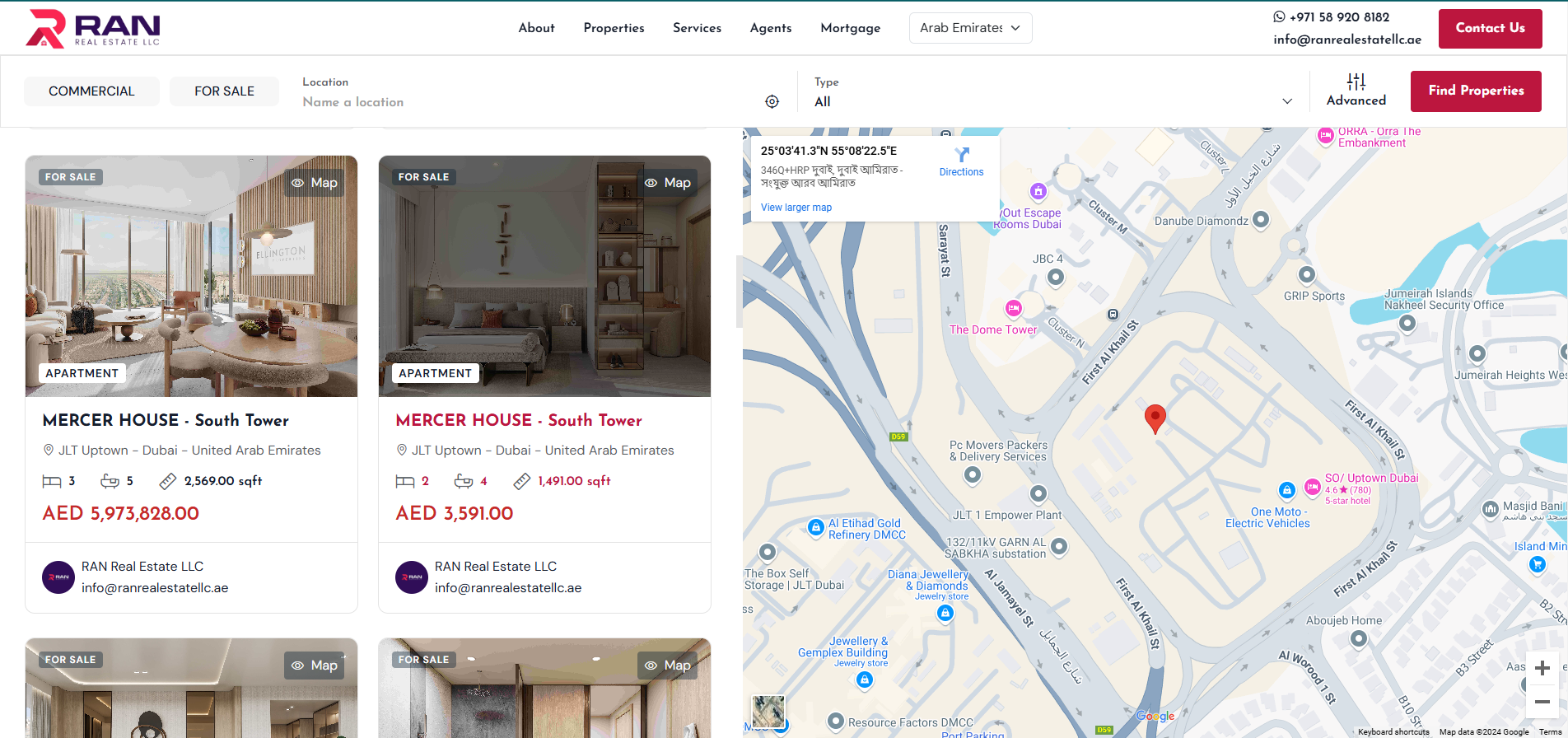Click the locate-me crosshair icon
1568x738 pixels.
(772, 101)
